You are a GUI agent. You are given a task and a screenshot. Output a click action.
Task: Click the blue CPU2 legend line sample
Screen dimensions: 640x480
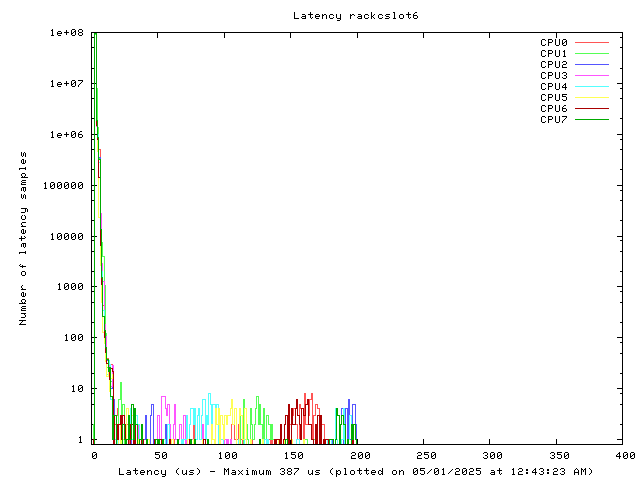coord(592,64)
